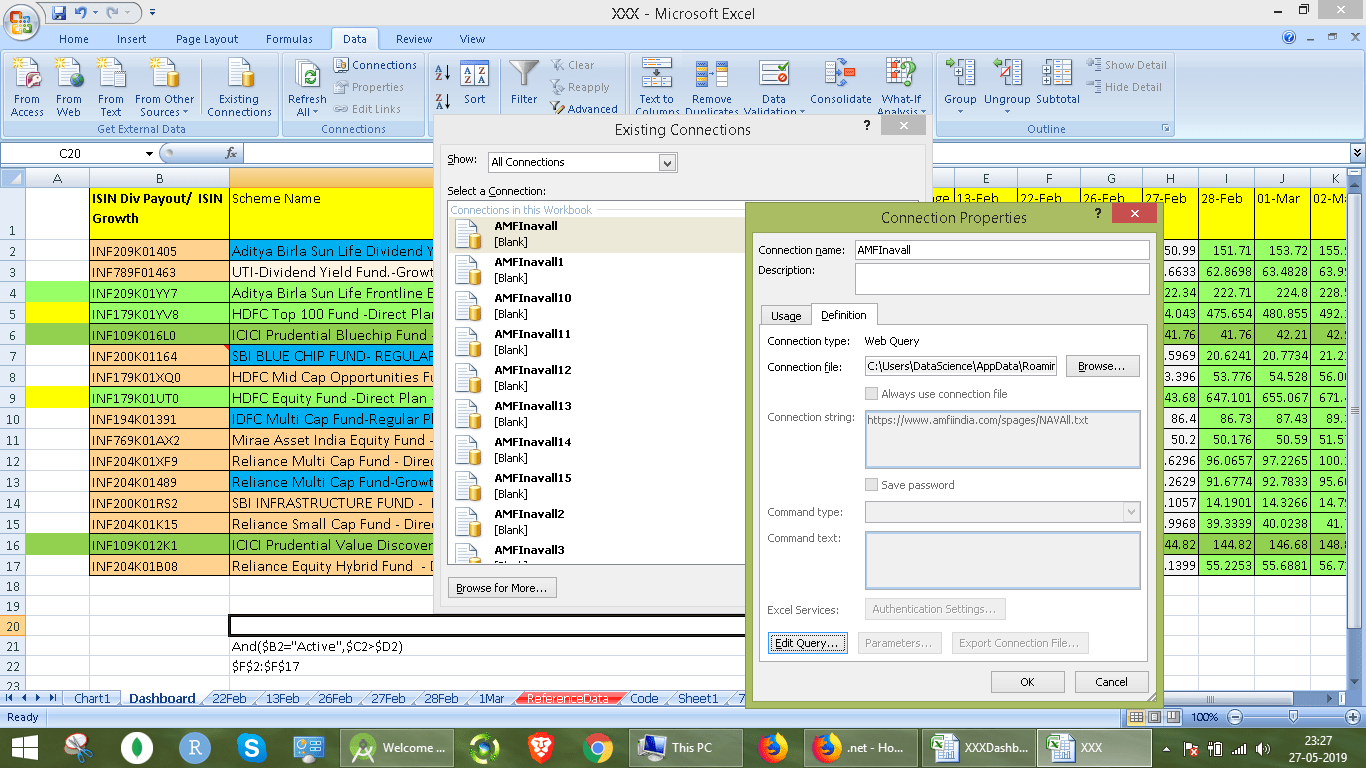Open the Windows Start menu
1366x768 pixels.
pos(24,747)
